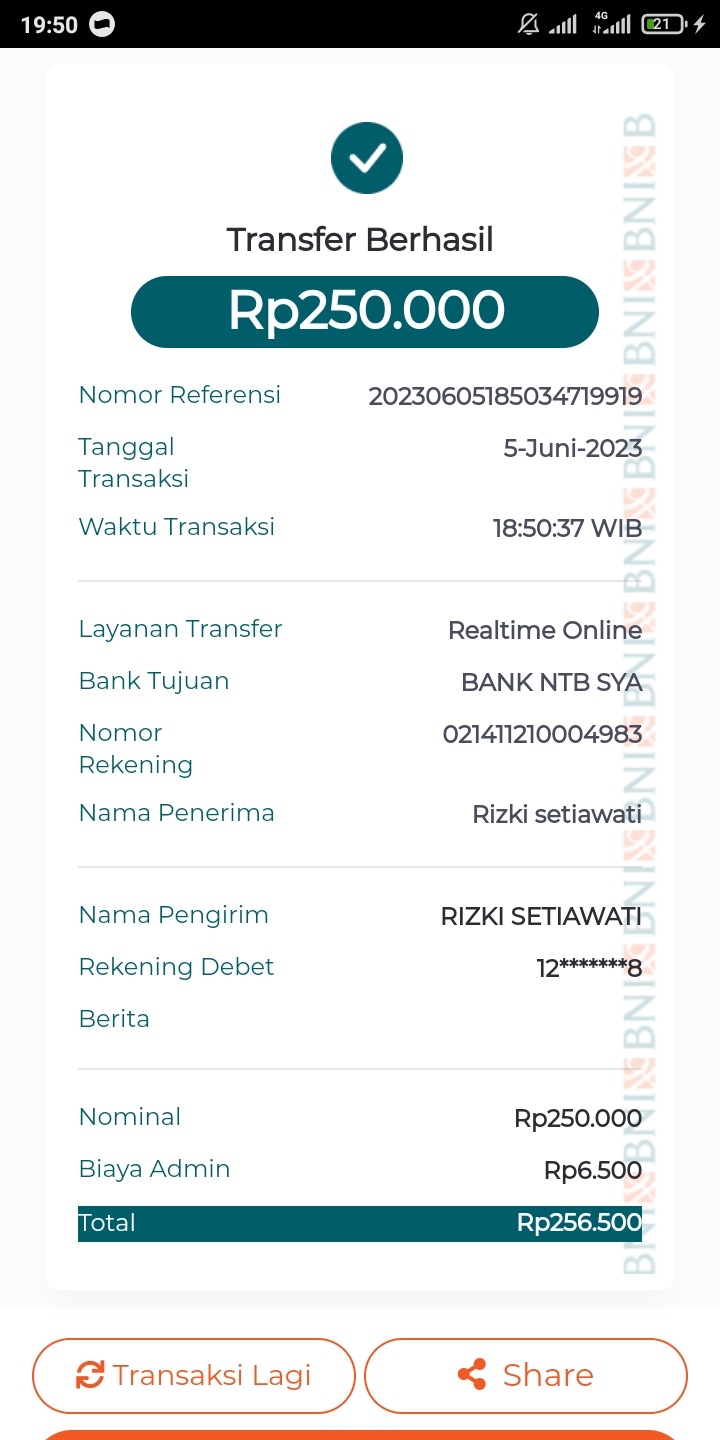Tap the green success checkmark icon
The image size is (720, 1440).
click(367, 158)
